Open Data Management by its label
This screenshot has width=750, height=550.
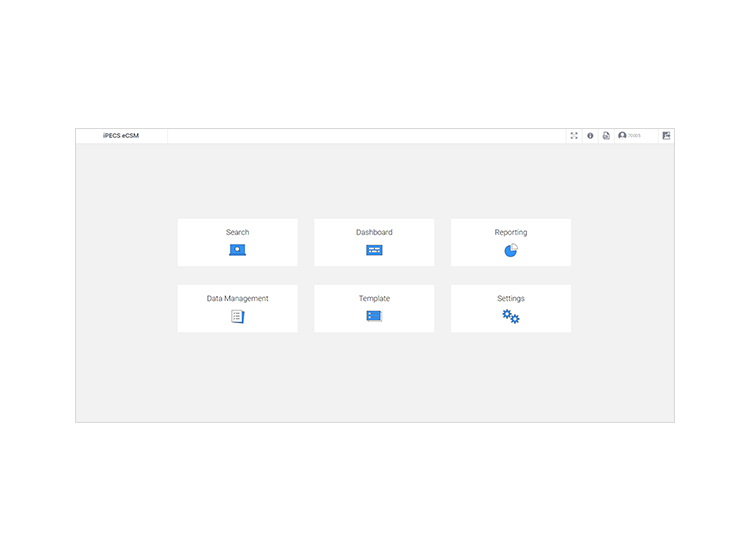[x=237, y=298]
